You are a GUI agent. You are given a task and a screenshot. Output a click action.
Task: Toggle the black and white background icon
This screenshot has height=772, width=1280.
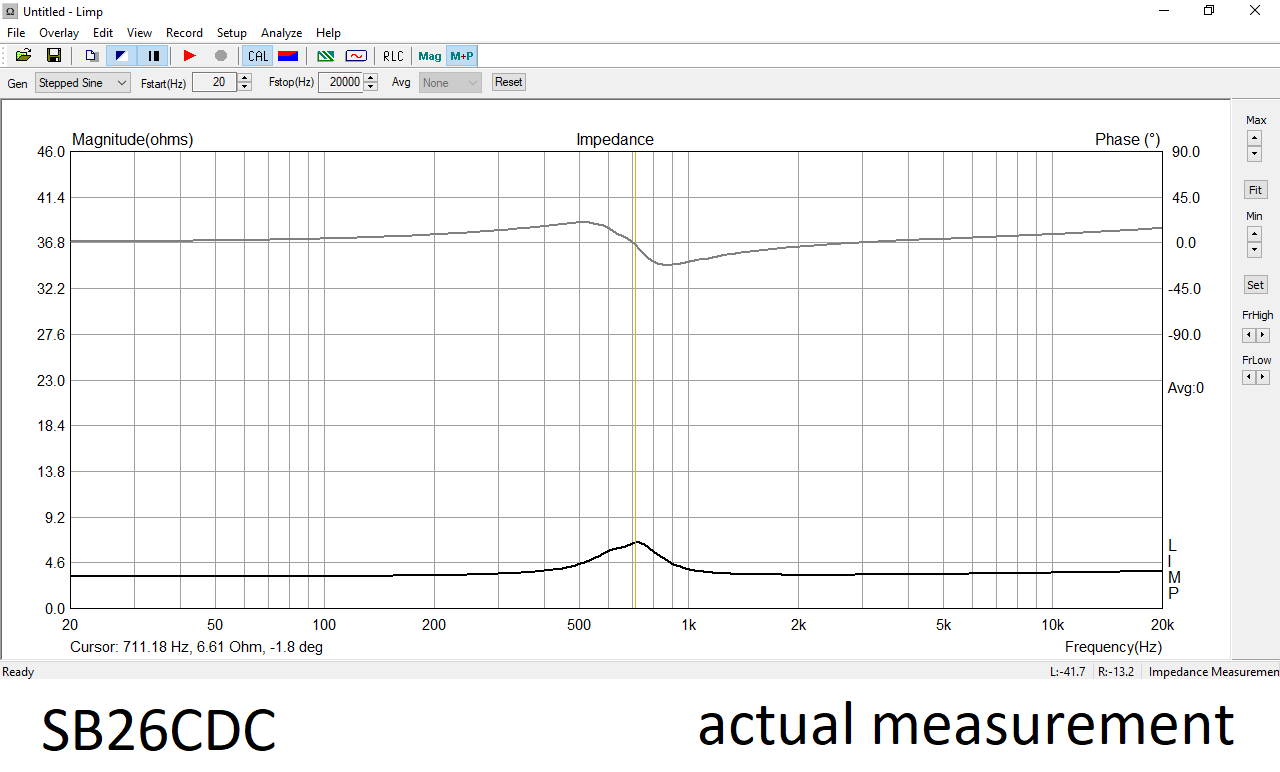click(x=121, y=56)
